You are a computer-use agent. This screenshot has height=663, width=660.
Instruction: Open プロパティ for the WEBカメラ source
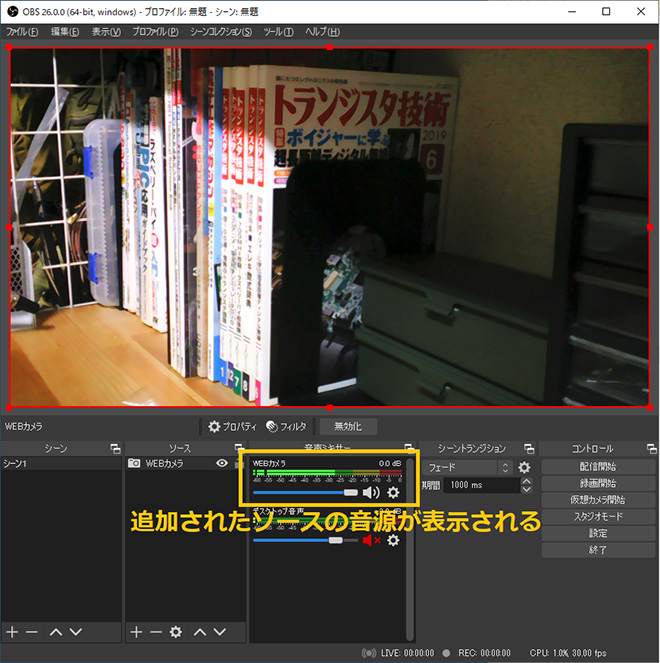coord(232,427)
